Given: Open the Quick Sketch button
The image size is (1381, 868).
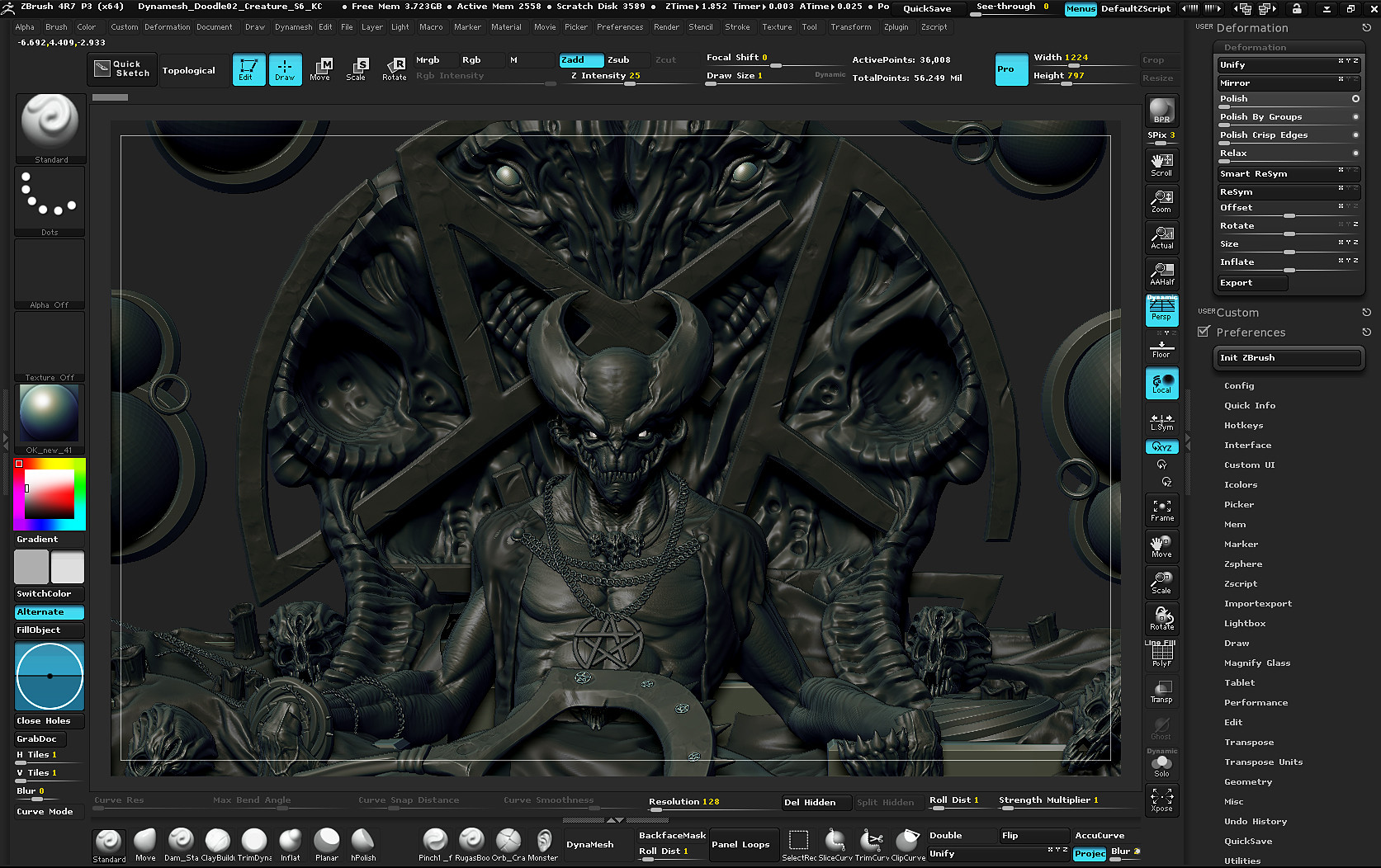Looking at the screenshot, I should (122, 69).
